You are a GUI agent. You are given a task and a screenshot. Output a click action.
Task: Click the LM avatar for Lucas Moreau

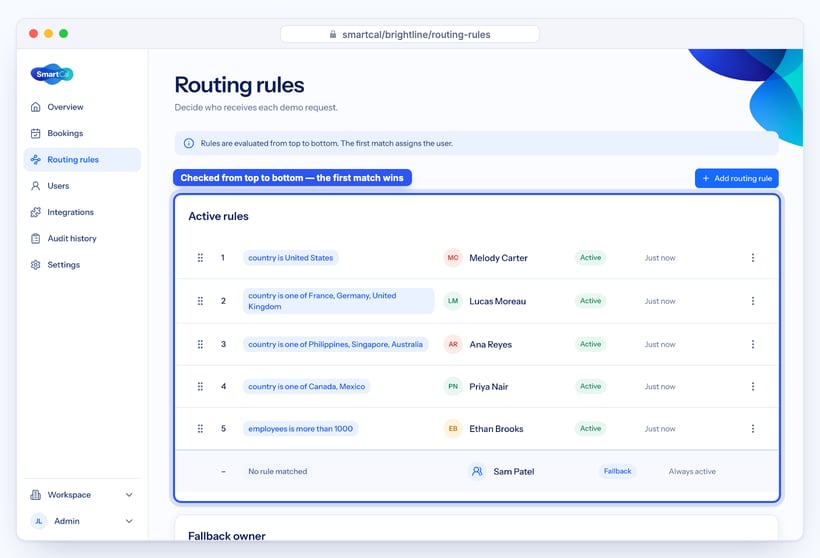453,301
